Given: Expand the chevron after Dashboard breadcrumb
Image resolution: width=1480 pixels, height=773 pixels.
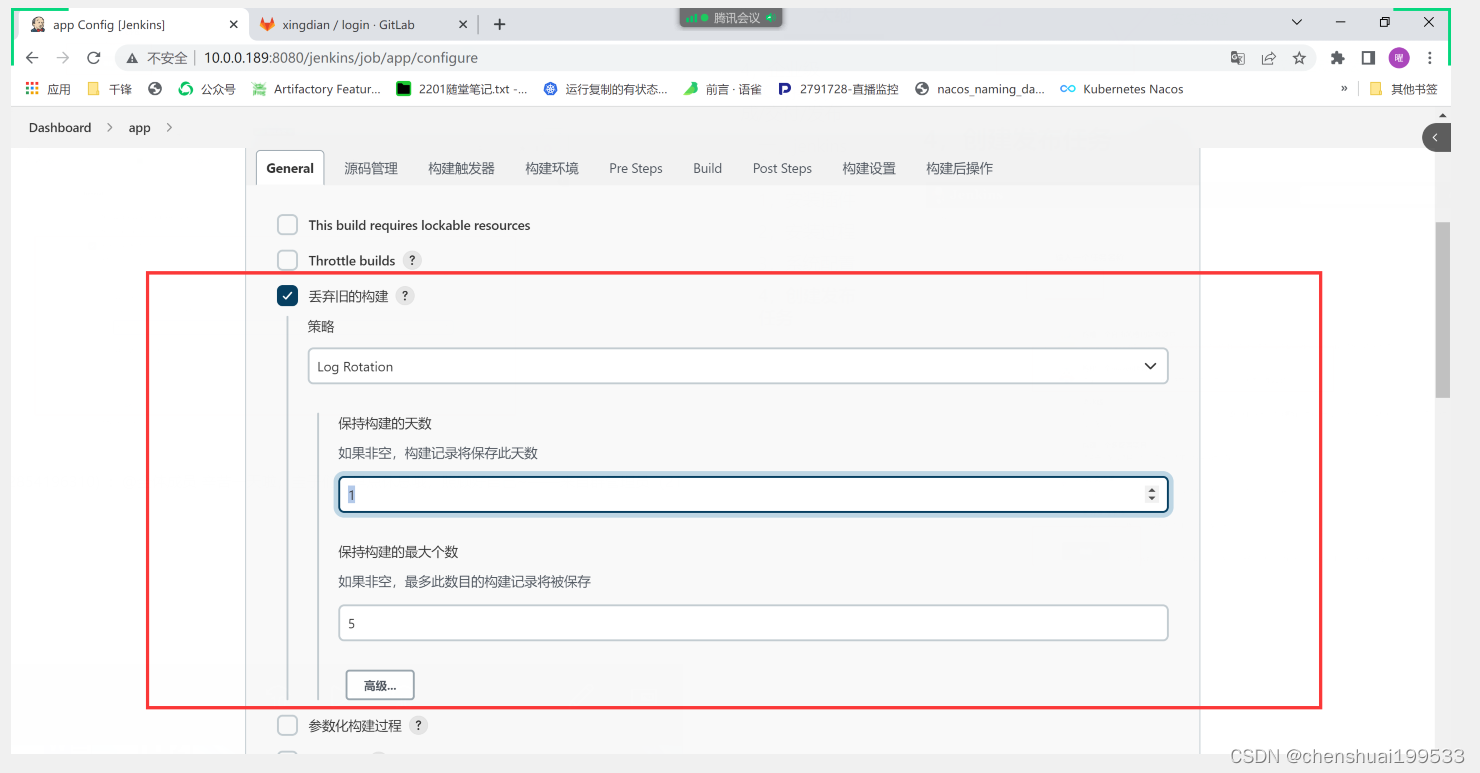Looking at the screenshot, I should pos(109,128).
